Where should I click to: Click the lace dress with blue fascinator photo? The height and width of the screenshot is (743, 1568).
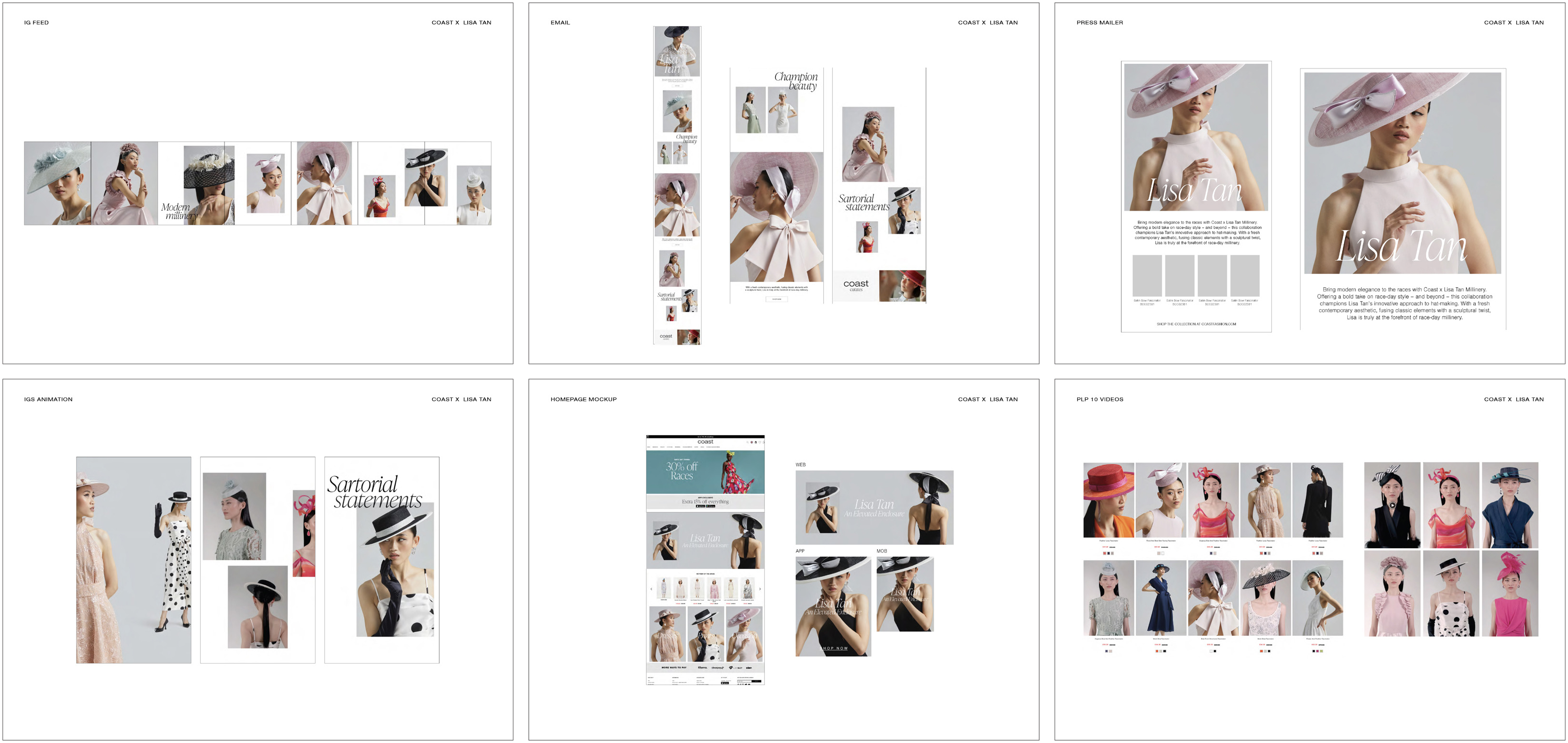pyautogui.click(x=234, y=517)
